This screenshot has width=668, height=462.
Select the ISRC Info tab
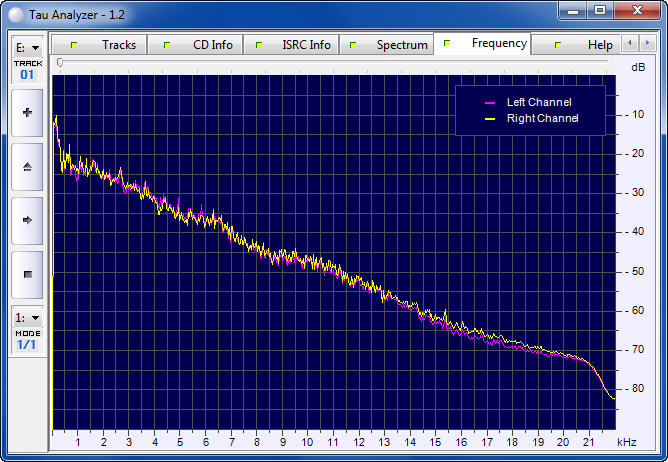click(x=295, y=45)
